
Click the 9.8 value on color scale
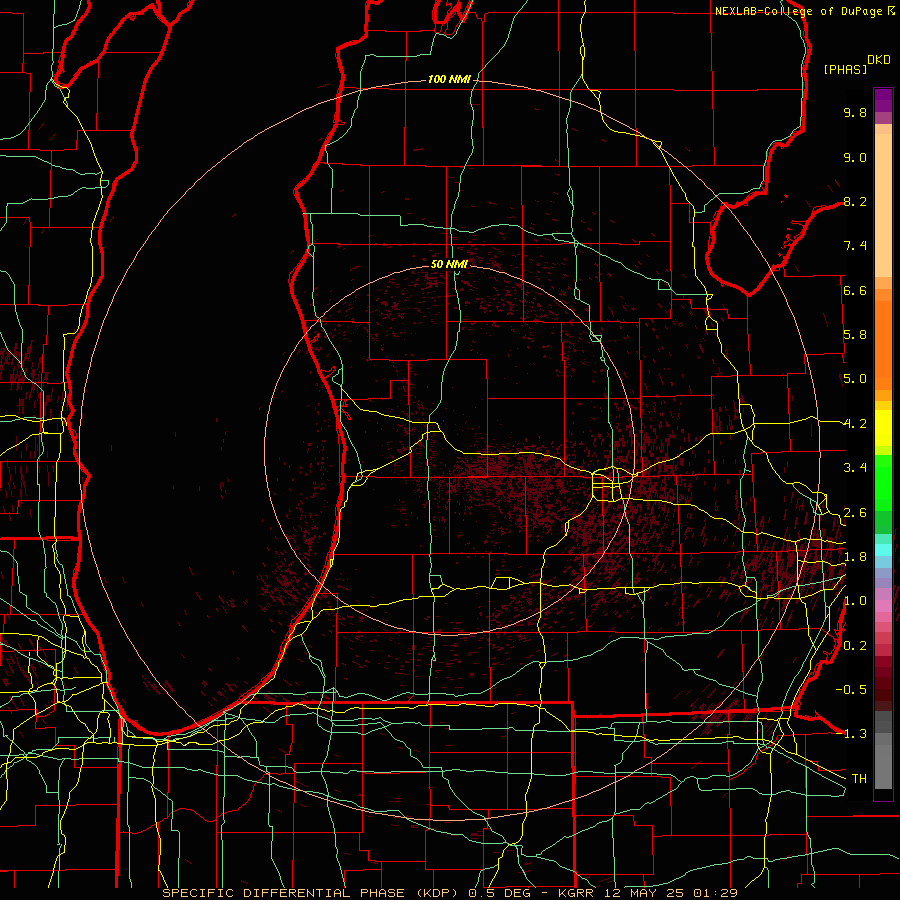[x=855, y=112]
